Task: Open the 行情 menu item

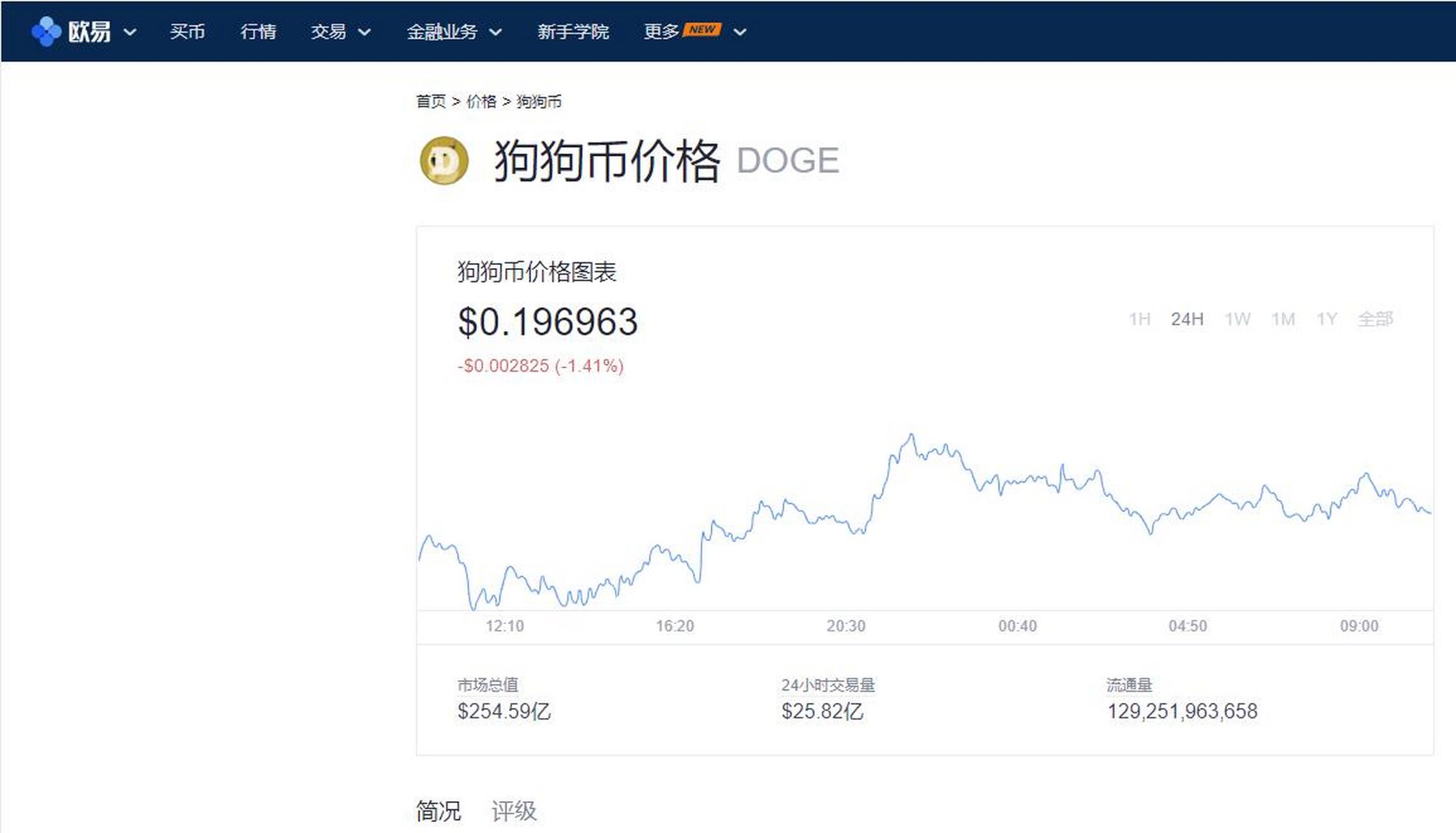Action: pos(258,31)
